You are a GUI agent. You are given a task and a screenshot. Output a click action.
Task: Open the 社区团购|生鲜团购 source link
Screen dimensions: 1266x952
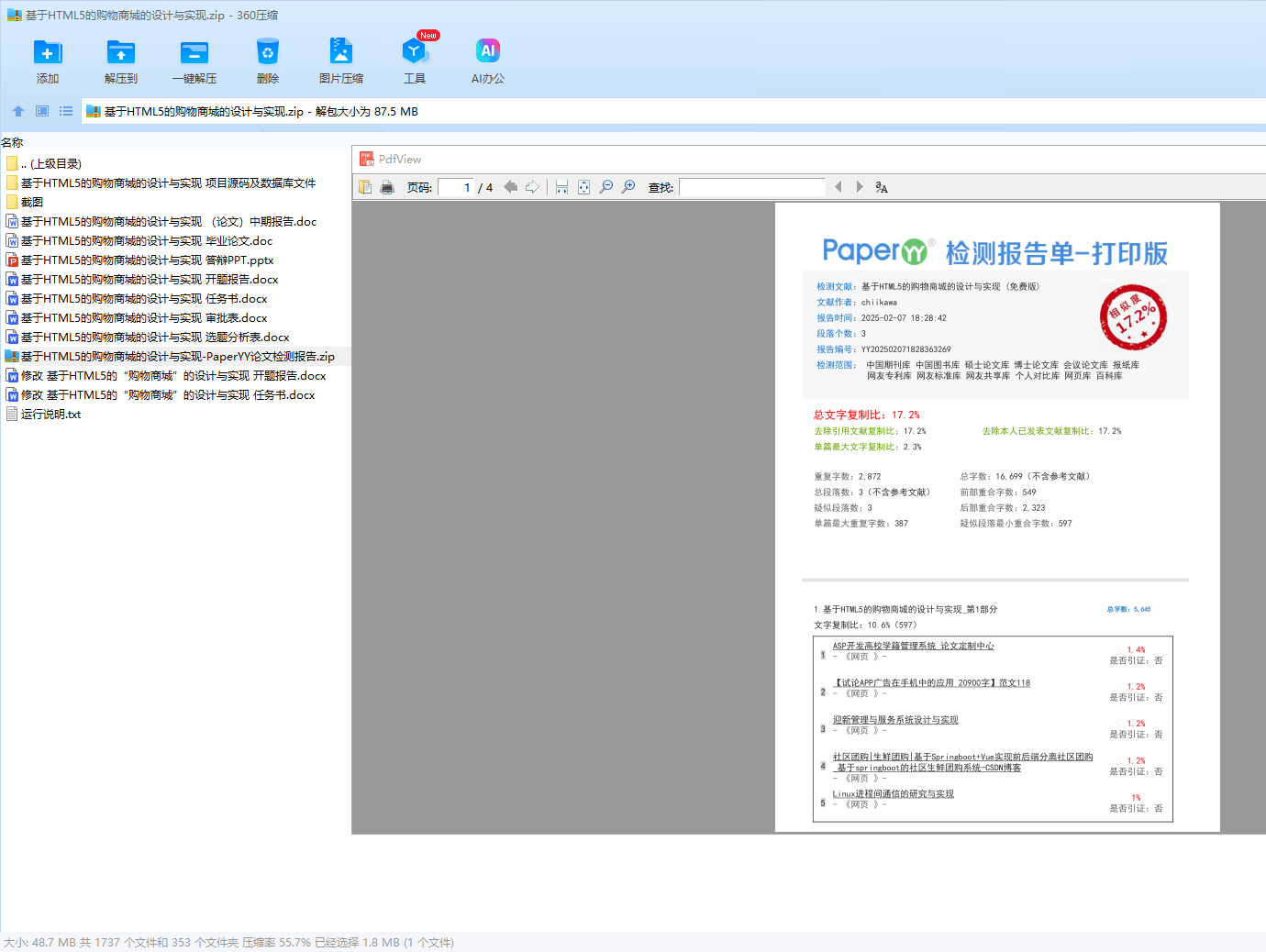[962, 762]
